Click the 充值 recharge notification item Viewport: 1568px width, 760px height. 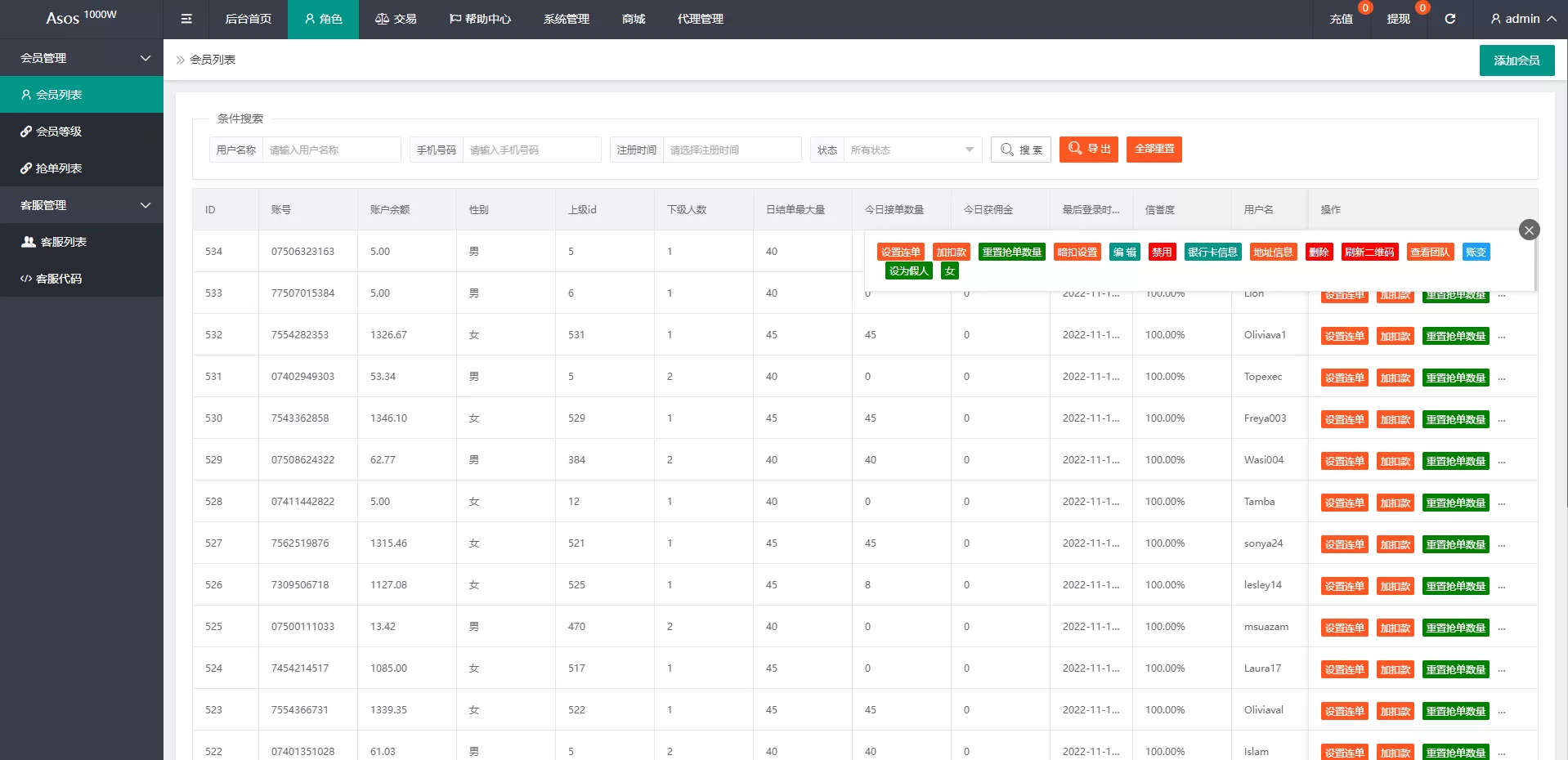pos(1341,19)
